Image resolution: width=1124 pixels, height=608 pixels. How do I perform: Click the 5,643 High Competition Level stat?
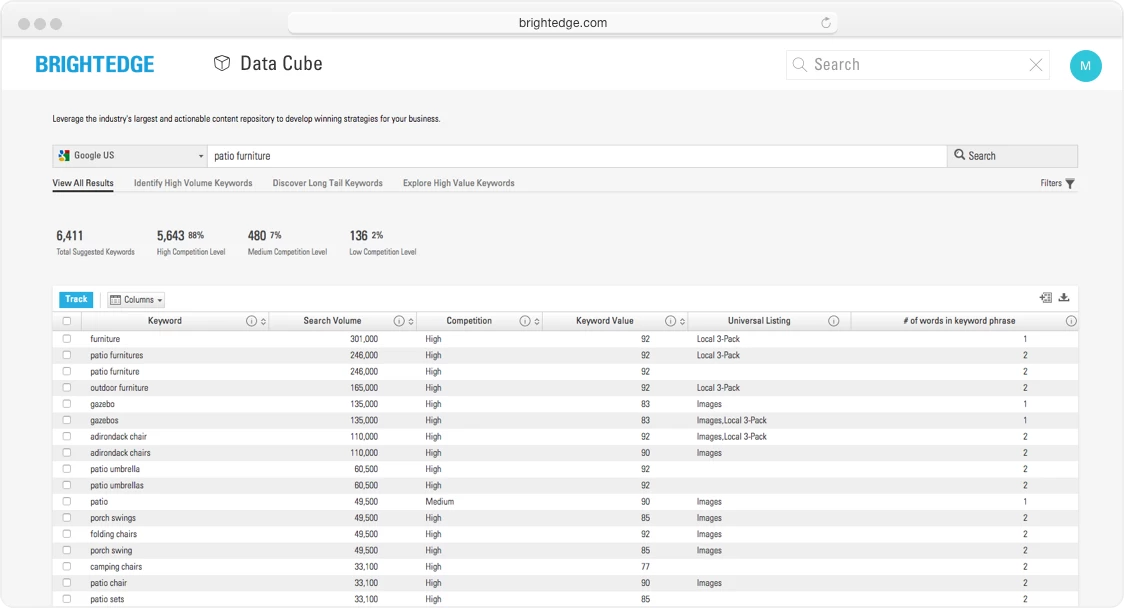(191, 242)
